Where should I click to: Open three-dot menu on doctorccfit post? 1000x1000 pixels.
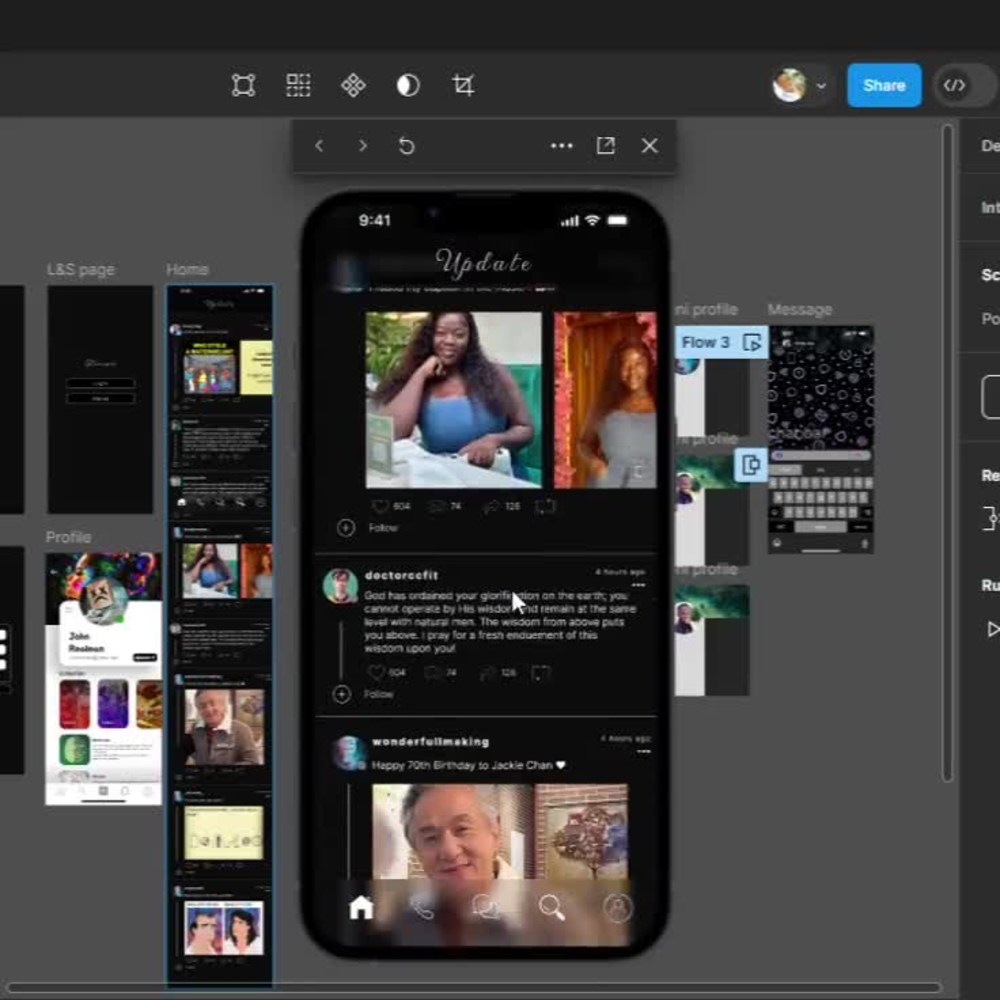pos(638,585)
